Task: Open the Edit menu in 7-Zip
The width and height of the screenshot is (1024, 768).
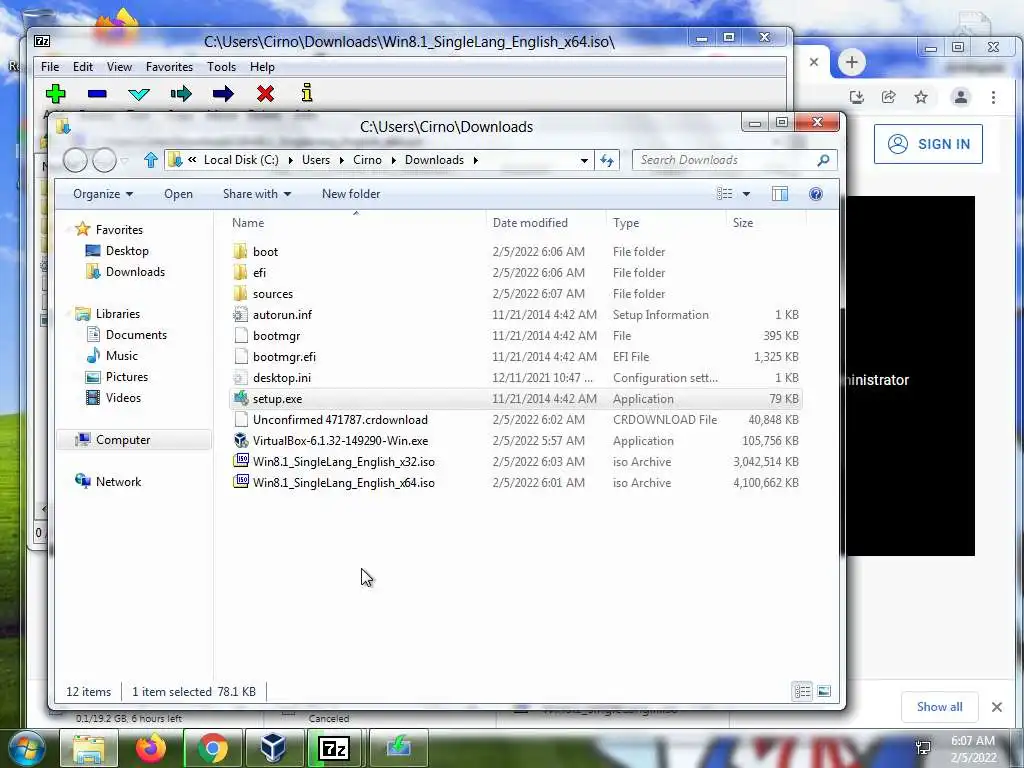Action: [x=82, y=67]
